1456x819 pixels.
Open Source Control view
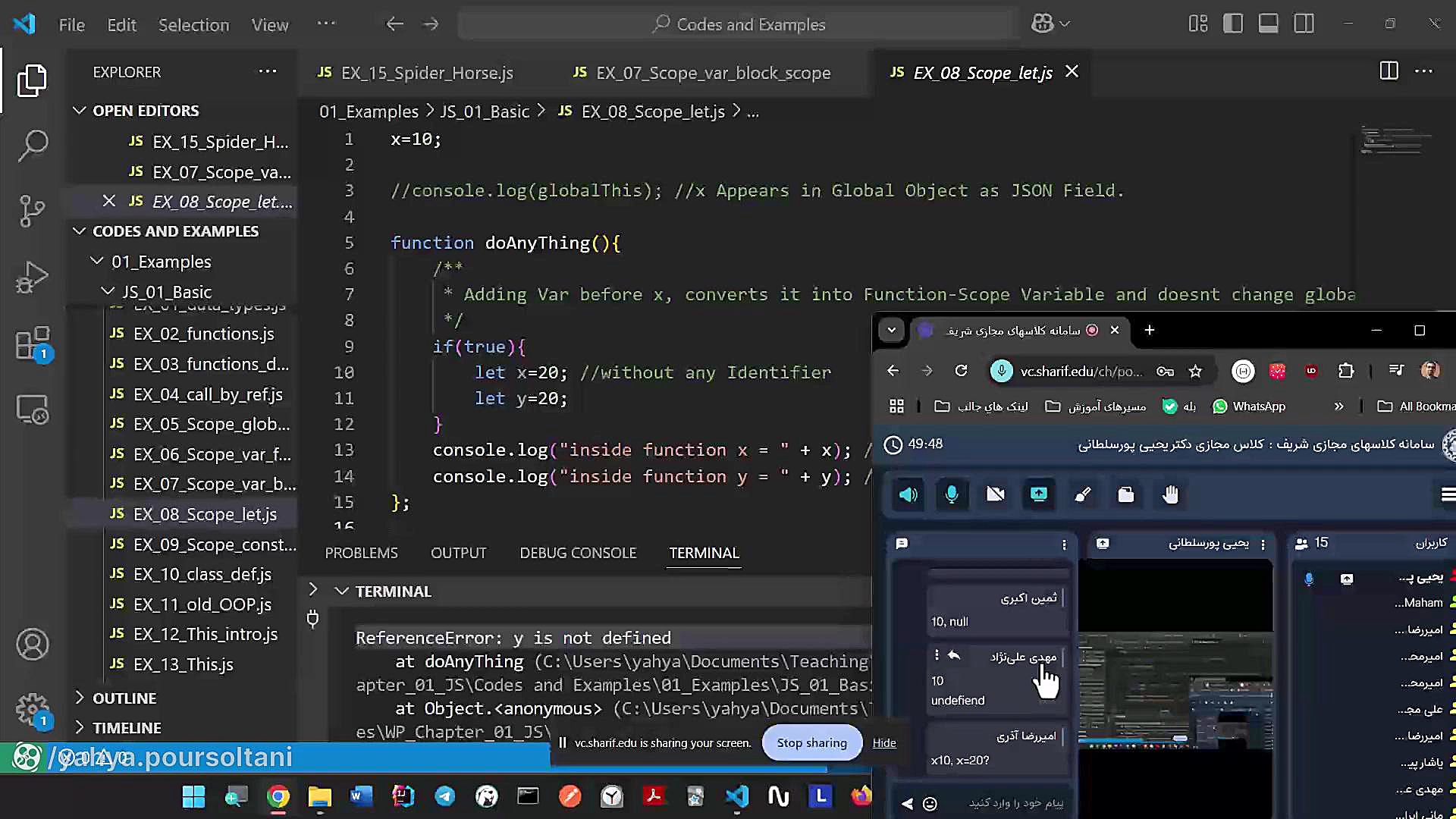[32, 211]
